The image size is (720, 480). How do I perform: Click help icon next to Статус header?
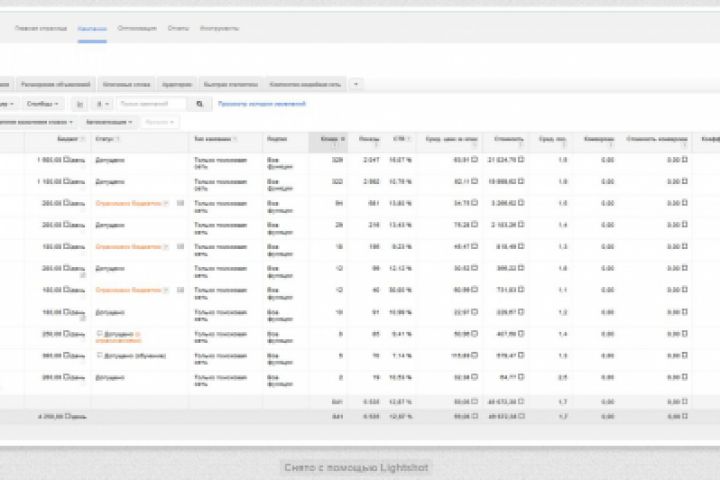pyautogui.click(x=118, y=139)
